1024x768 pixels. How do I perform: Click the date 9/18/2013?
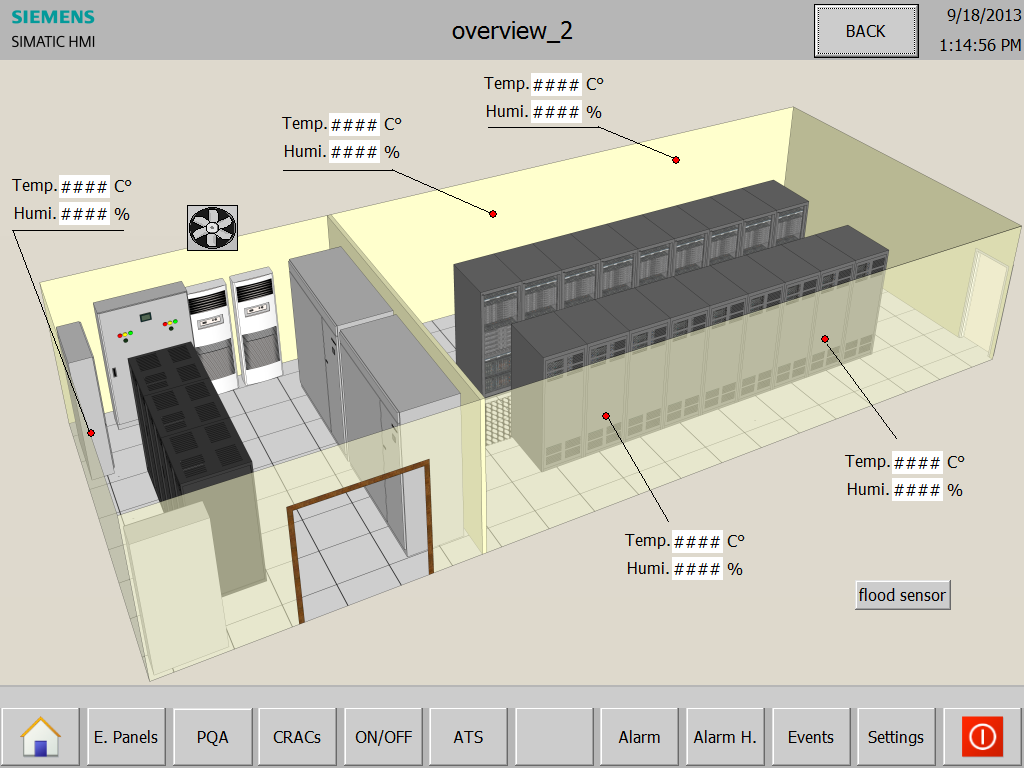coord(984,16)
